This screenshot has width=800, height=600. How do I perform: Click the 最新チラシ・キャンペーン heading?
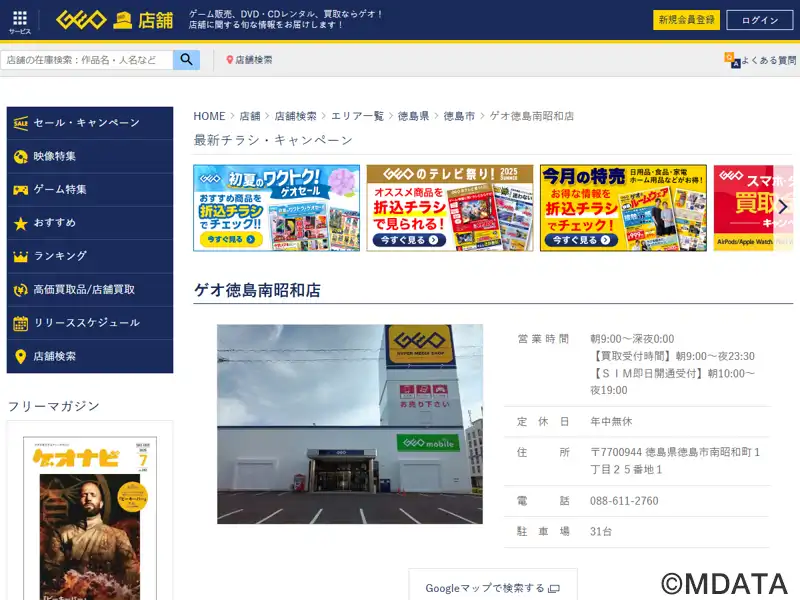(x=273, y=140)
